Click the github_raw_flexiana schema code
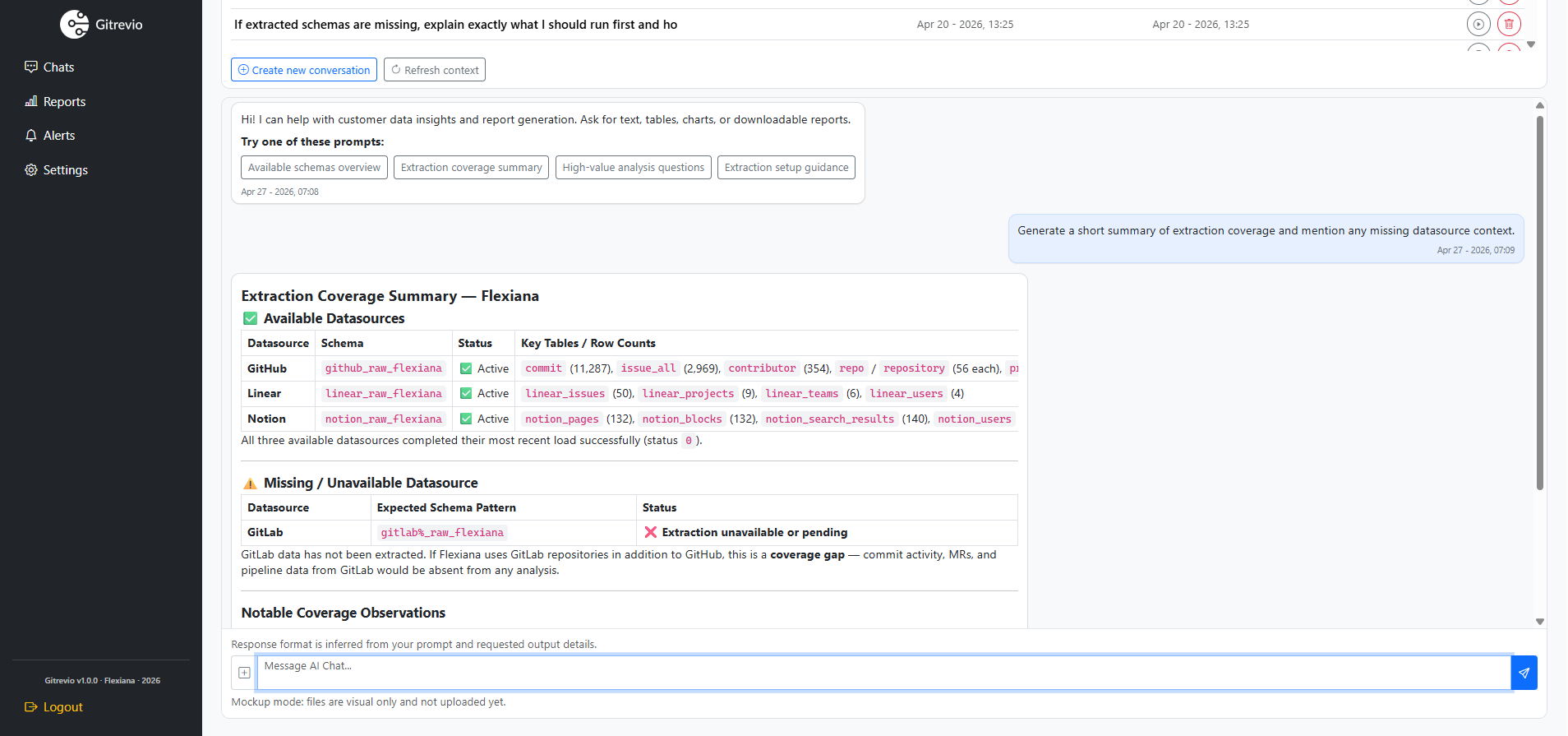1568x736 pixels. click(384, 368)
